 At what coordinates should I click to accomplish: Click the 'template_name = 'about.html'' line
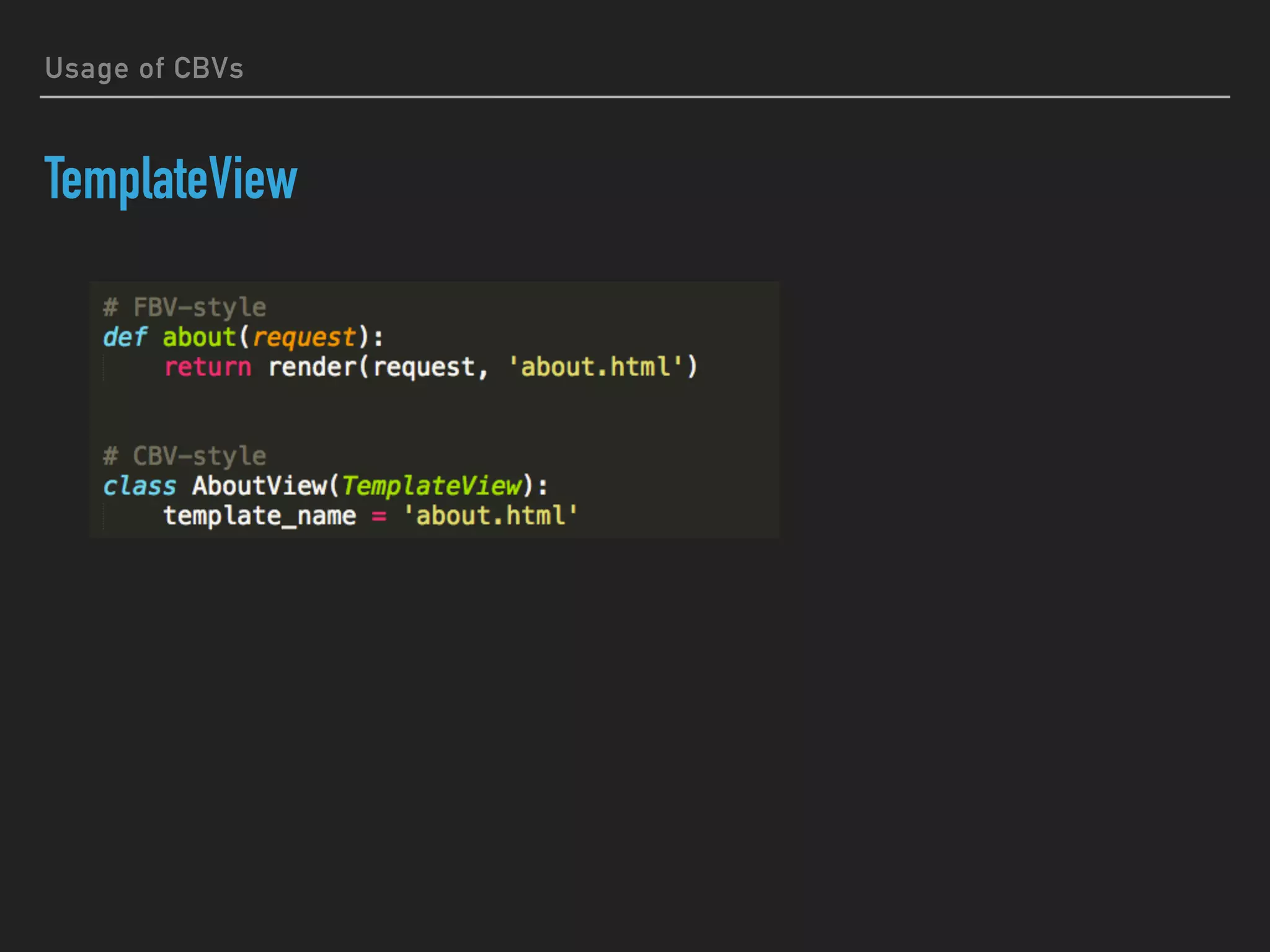pyautogui.click(x=371, y=516)
